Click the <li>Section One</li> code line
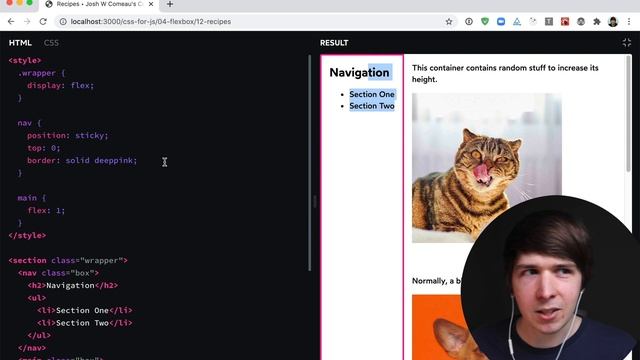The width and height of the screenshot is (640, 360). click(84, 310)
